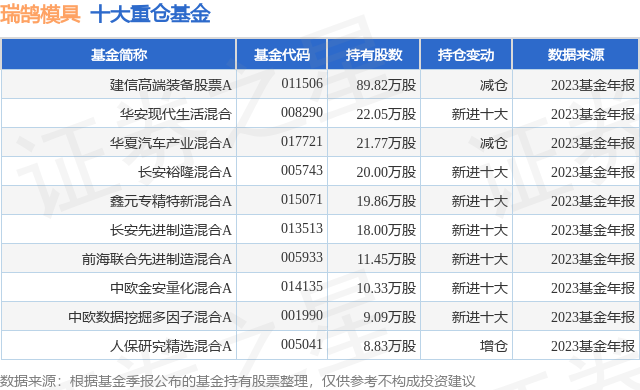Select fund name 长安先进制造混合A
The image size is (640, 390).
171,230
